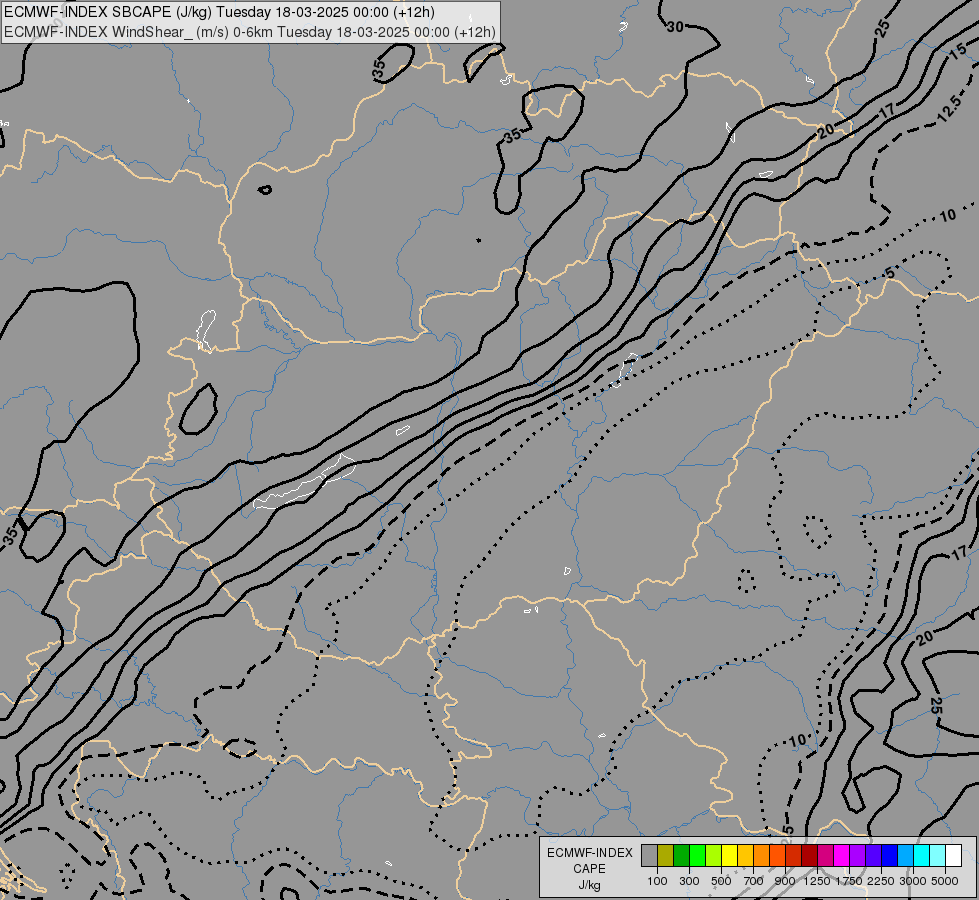Click legend tick label 1750
The height and width of the screenshot is (900, 979).
coord(849,881)
